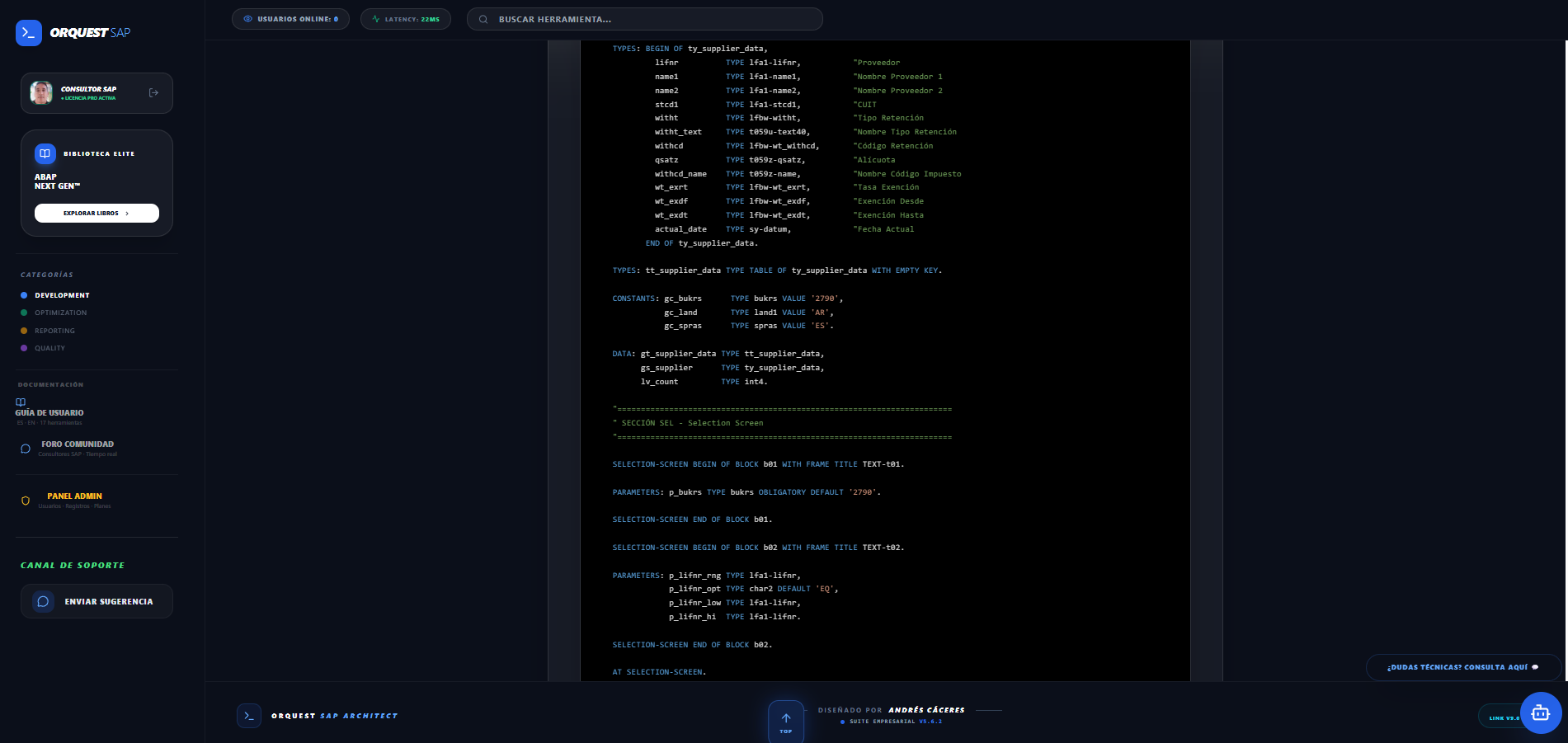Select the Panel Admin shield icon
1568x743 pixels.
26,501
